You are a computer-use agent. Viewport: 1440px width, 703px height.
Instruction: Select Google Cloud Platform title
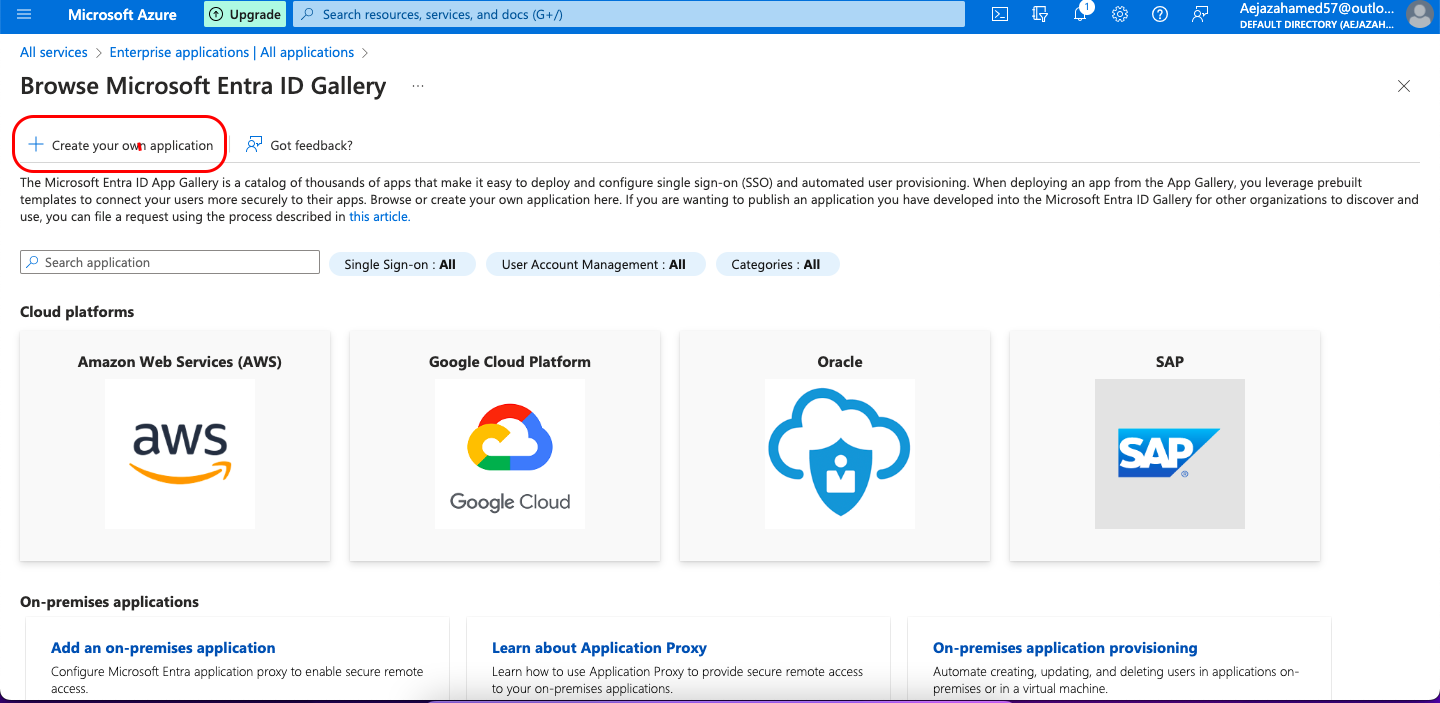click(x=510, y=362)
